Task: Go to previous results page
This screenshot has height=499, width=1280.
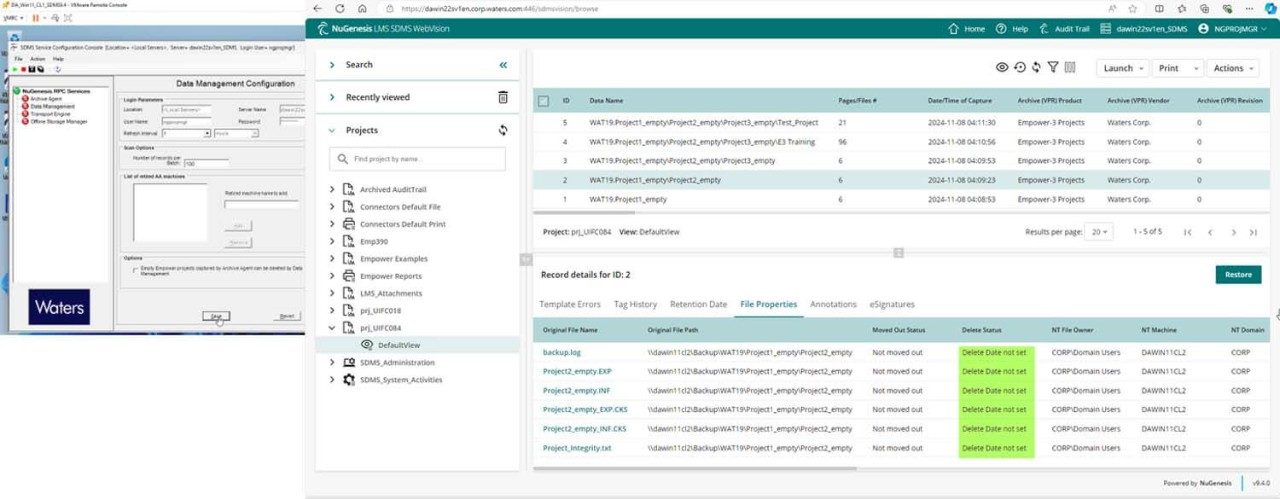Action: coord(1210,232)
